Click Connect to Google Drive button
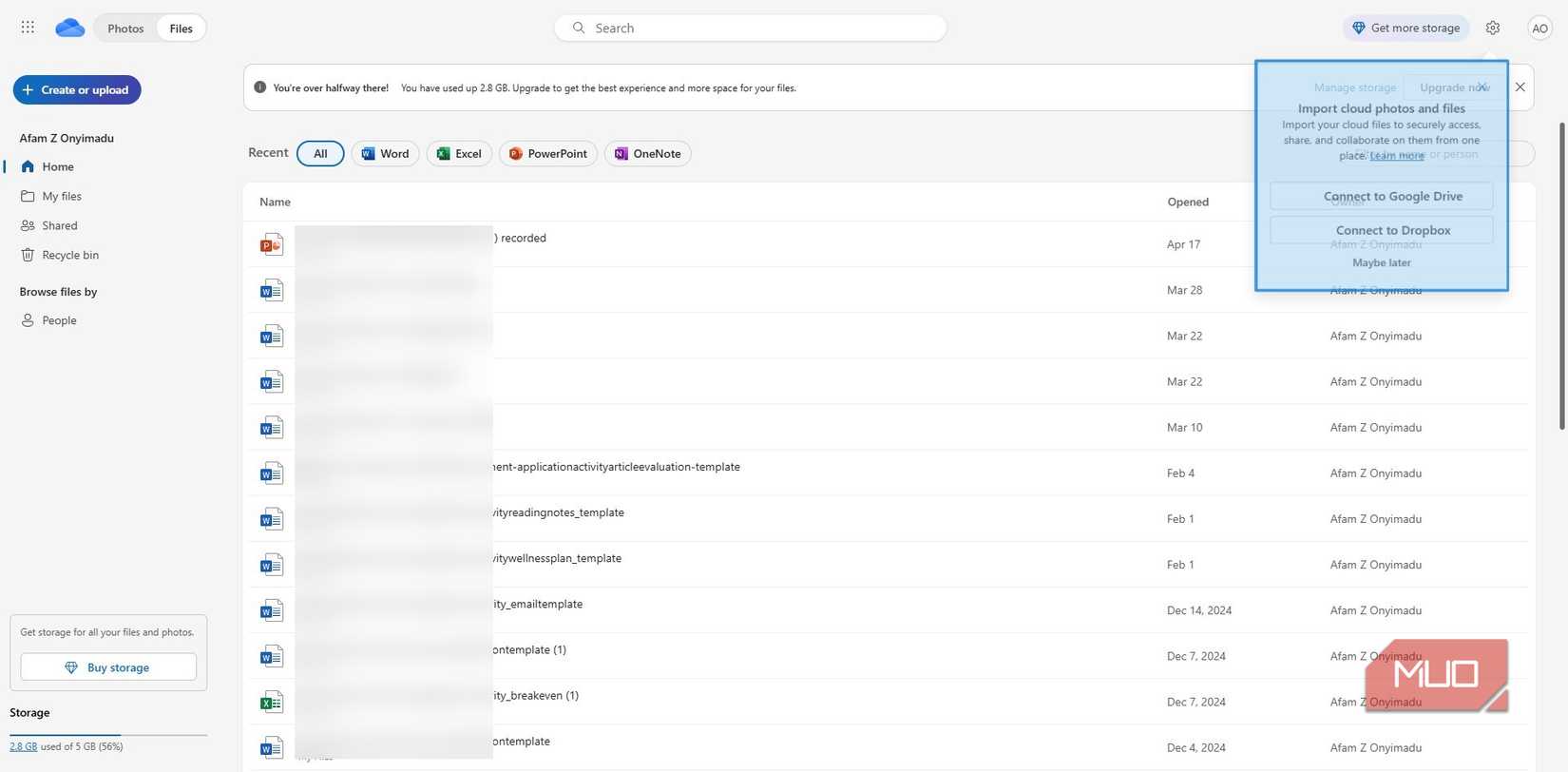 pos(1381,196)
